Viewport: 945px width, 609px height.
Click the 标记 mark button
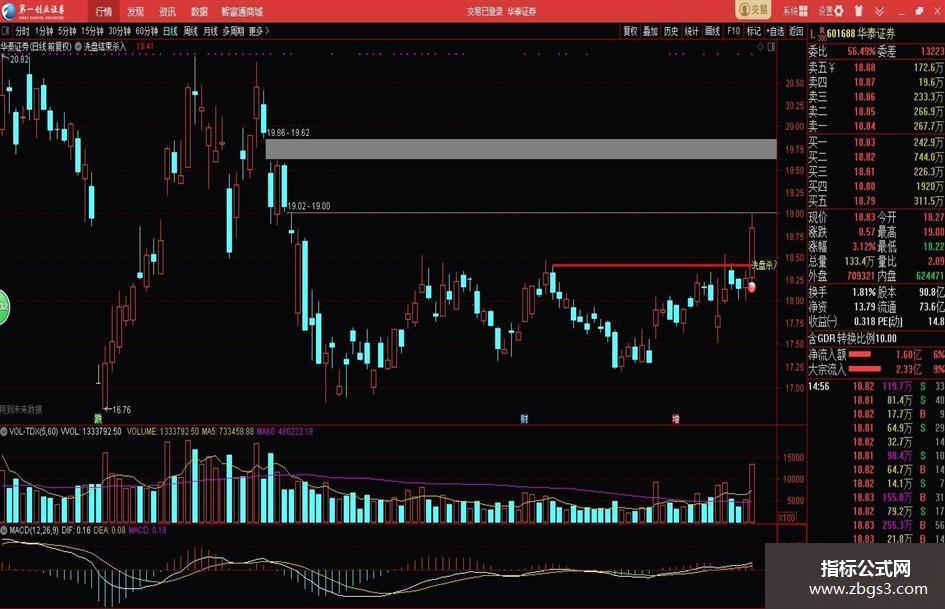point(754,31)
